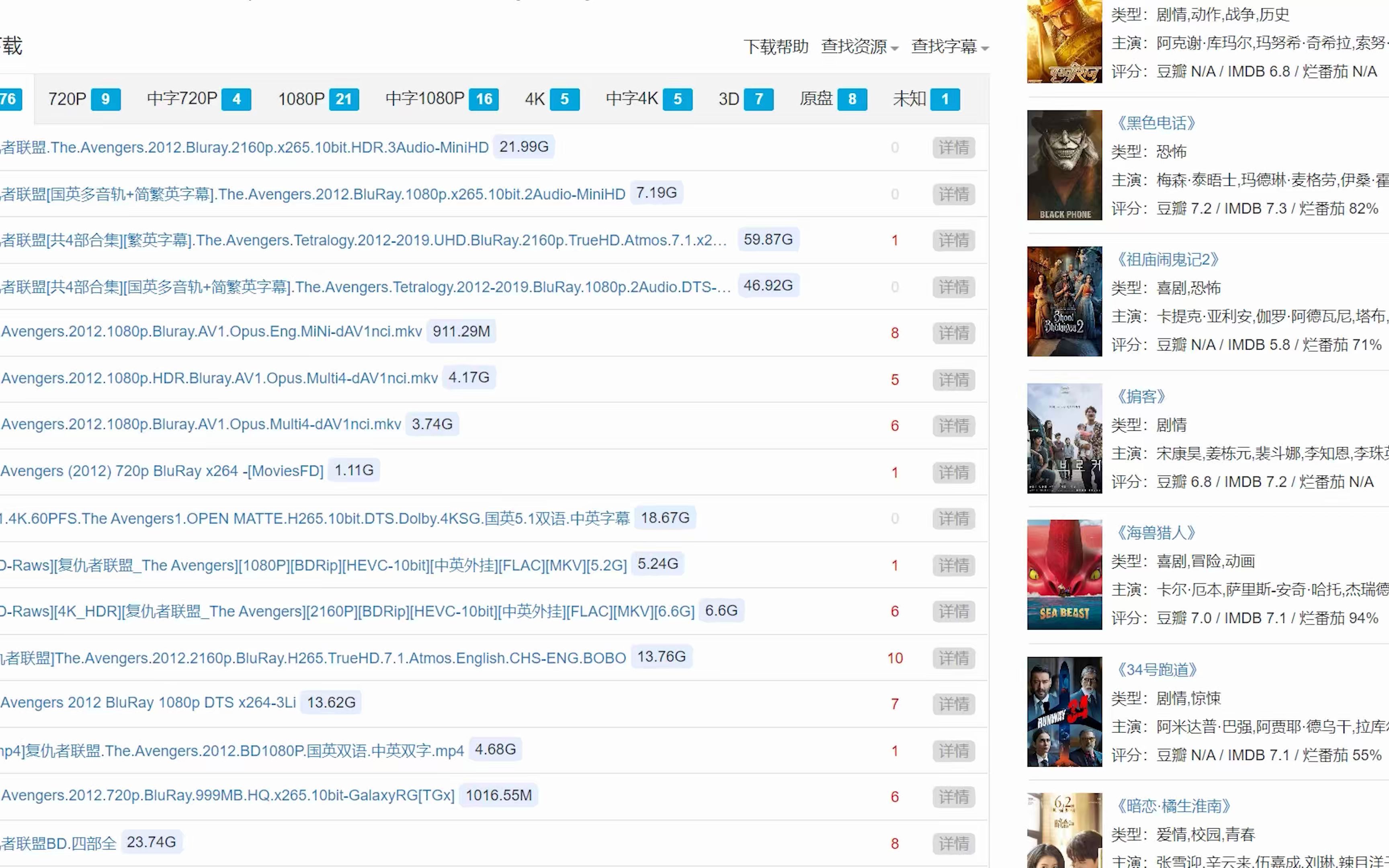Open the 23.74G 四部全 BD link
The image size is (1389, 868).
pyautogui.click(x=58, y=843)
